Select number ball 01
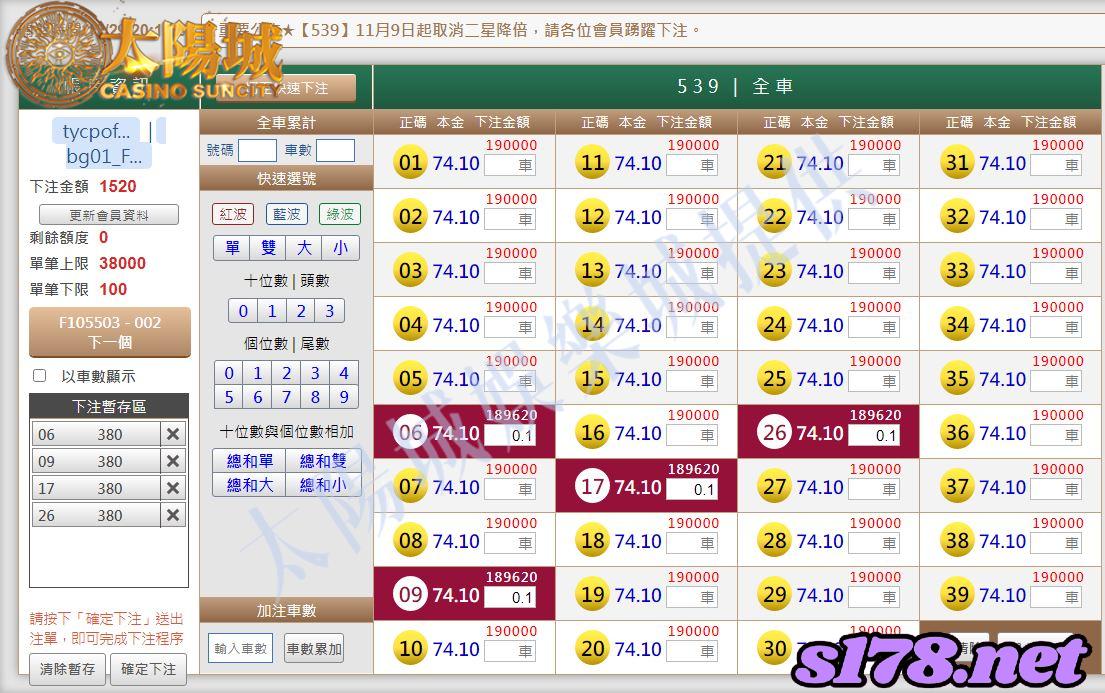Screen dimensions: 1105x693 410,163
